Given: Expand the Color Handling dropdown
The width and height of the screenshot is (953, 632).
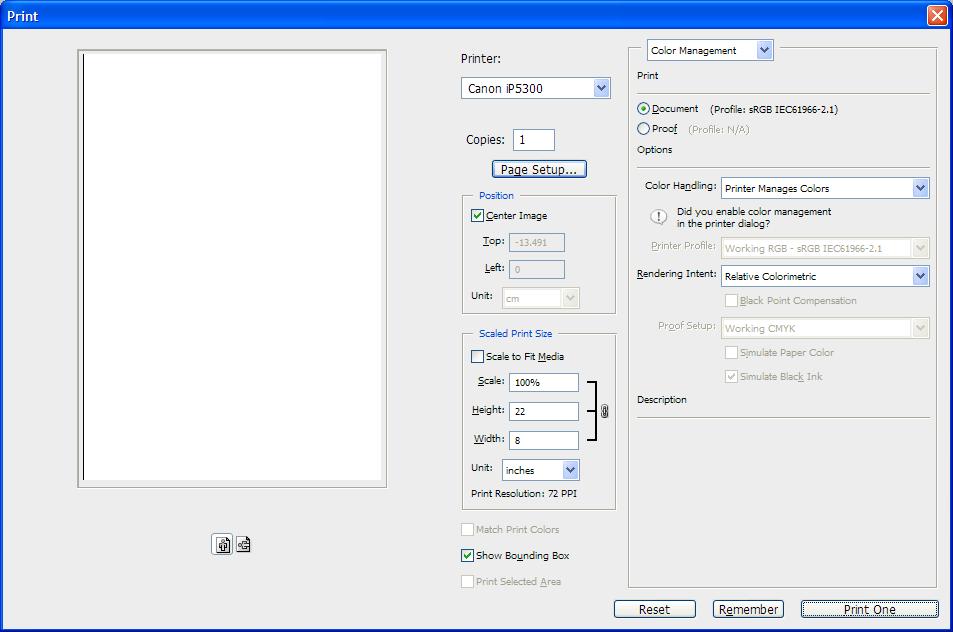Looking at the screenshot, I should pyautogui.click(x=825, y=188).
